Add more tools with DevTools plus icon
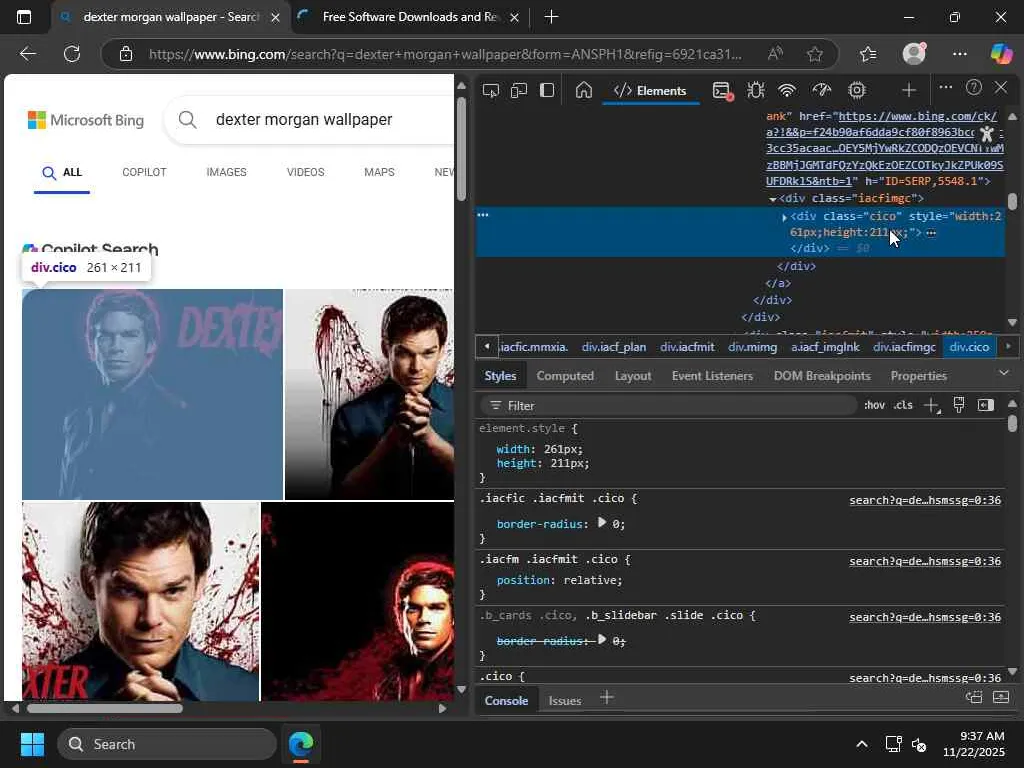Image resolution: width=1024 pixels, height=768 pixels. click(908, 90)
